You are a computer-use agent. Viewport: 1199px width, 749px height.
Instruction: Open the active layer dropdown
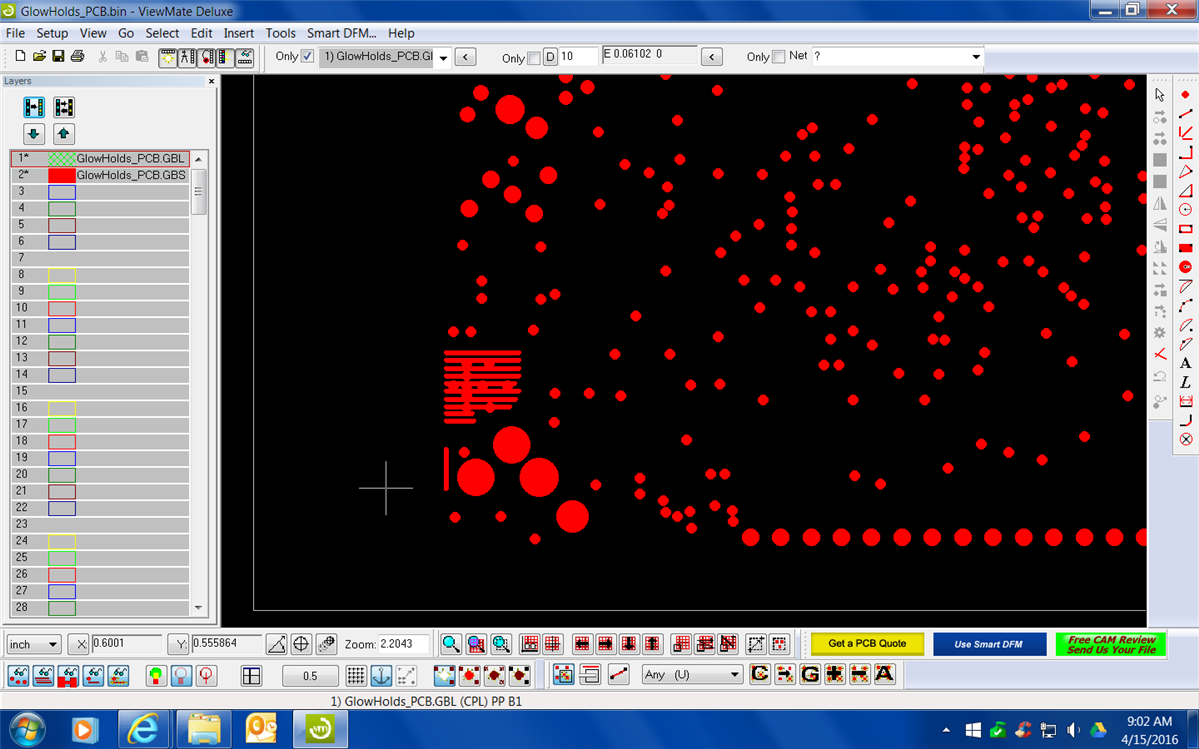pyautogui.click(x=443, y=57)
